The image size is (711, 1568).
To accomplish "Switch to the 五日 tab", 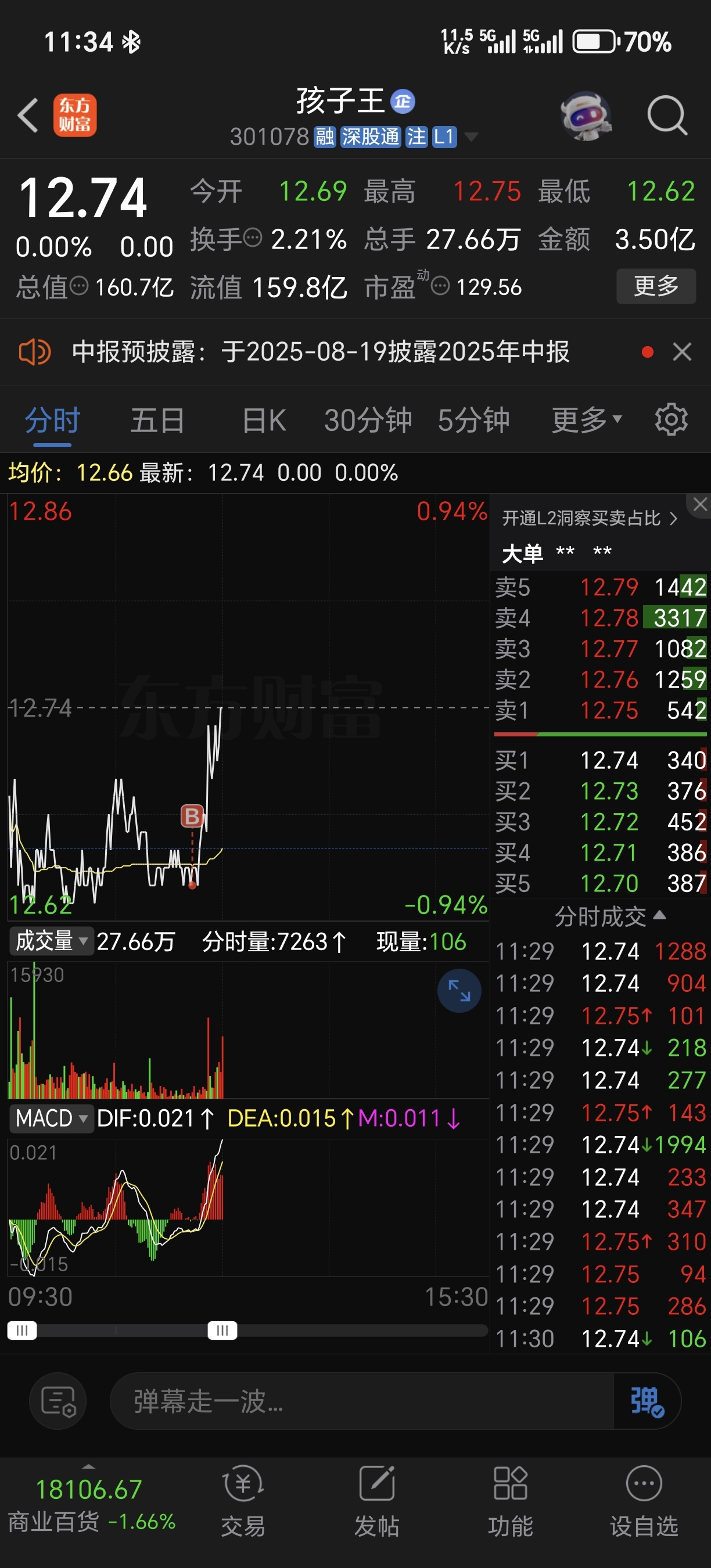I will 157,420.
